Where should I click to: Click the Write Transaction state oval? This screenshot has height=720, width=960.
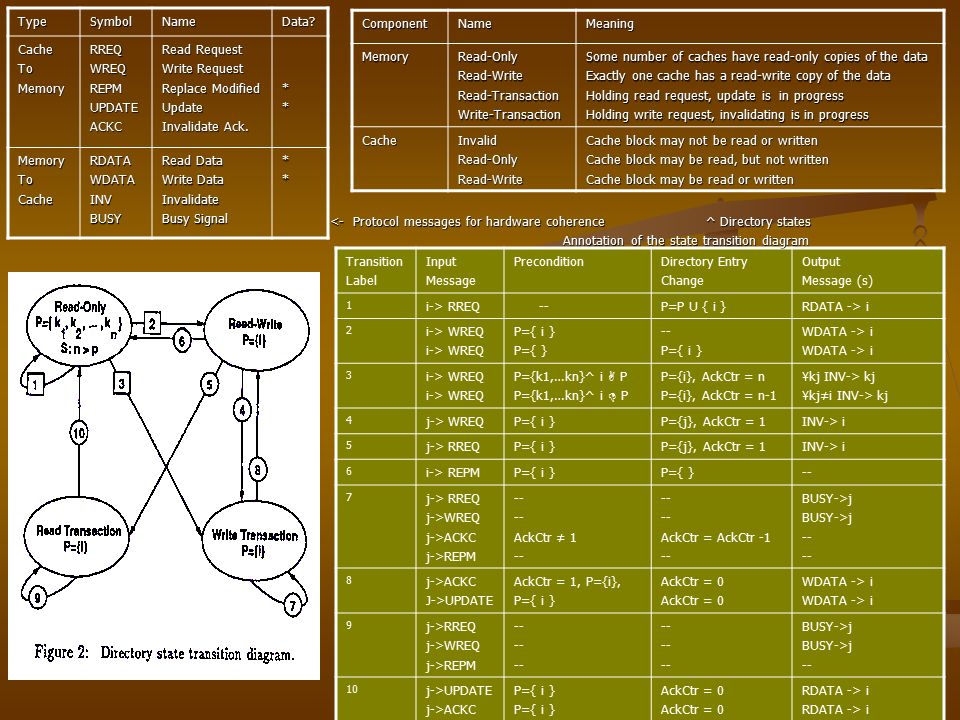(x=253, y=541)
